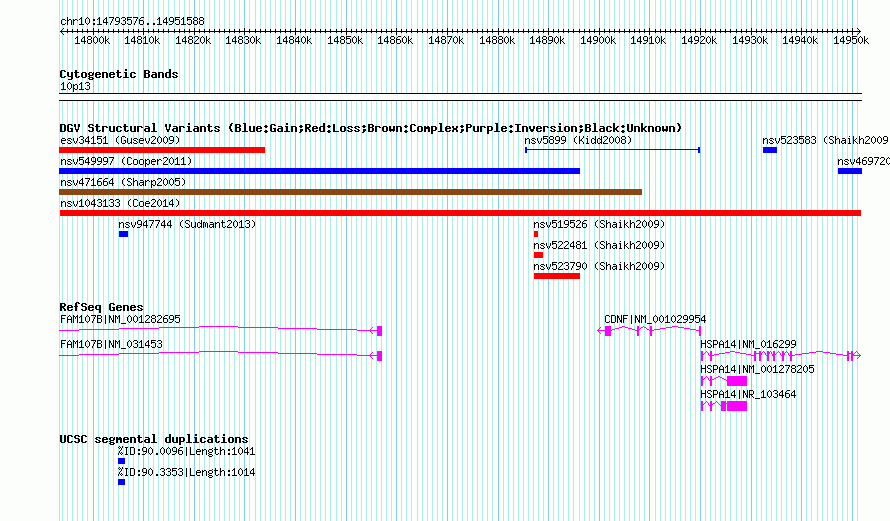Select the blue block under %ID:90.0096

(121, 461)
